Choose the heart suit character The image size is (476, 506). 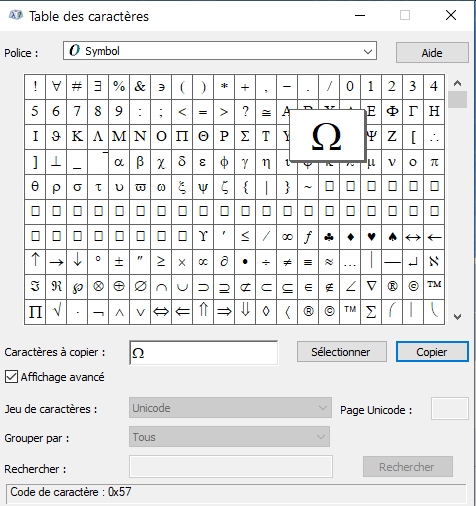click(x=371, y=237)
